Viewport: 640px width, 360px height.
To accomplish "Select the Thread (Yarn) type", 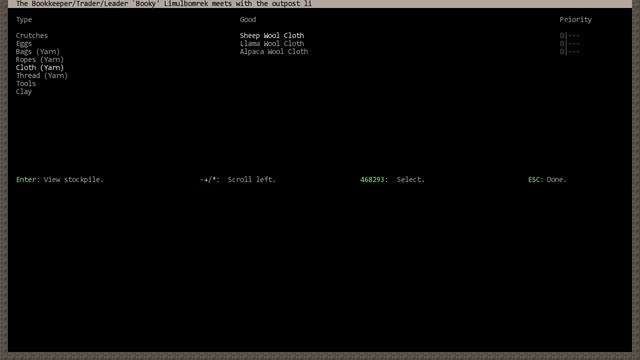I will tap(42, 76).
